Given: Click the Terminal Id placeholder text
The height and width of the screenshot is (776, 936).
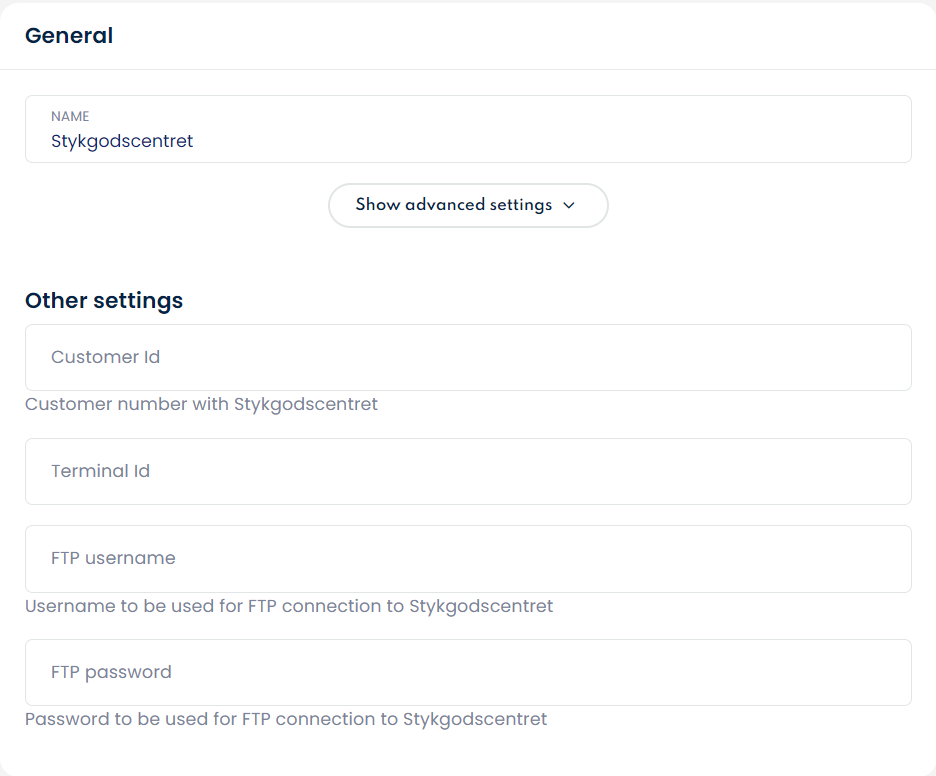Looking at the screenshot, I should (x=100, y=471).
